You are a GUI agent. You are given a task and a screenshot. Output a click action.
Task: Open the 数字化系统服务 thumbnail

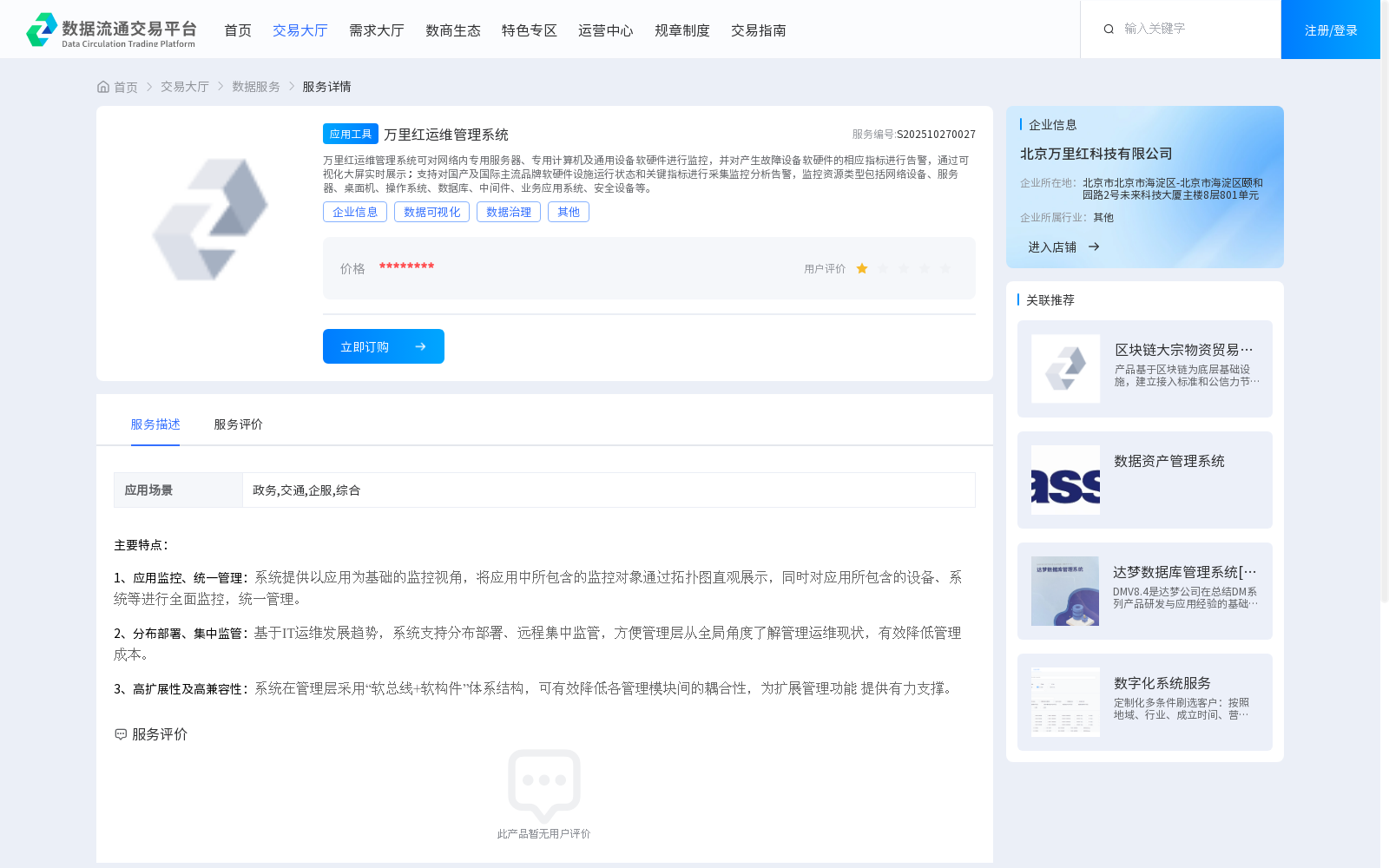pos(1065,702)
